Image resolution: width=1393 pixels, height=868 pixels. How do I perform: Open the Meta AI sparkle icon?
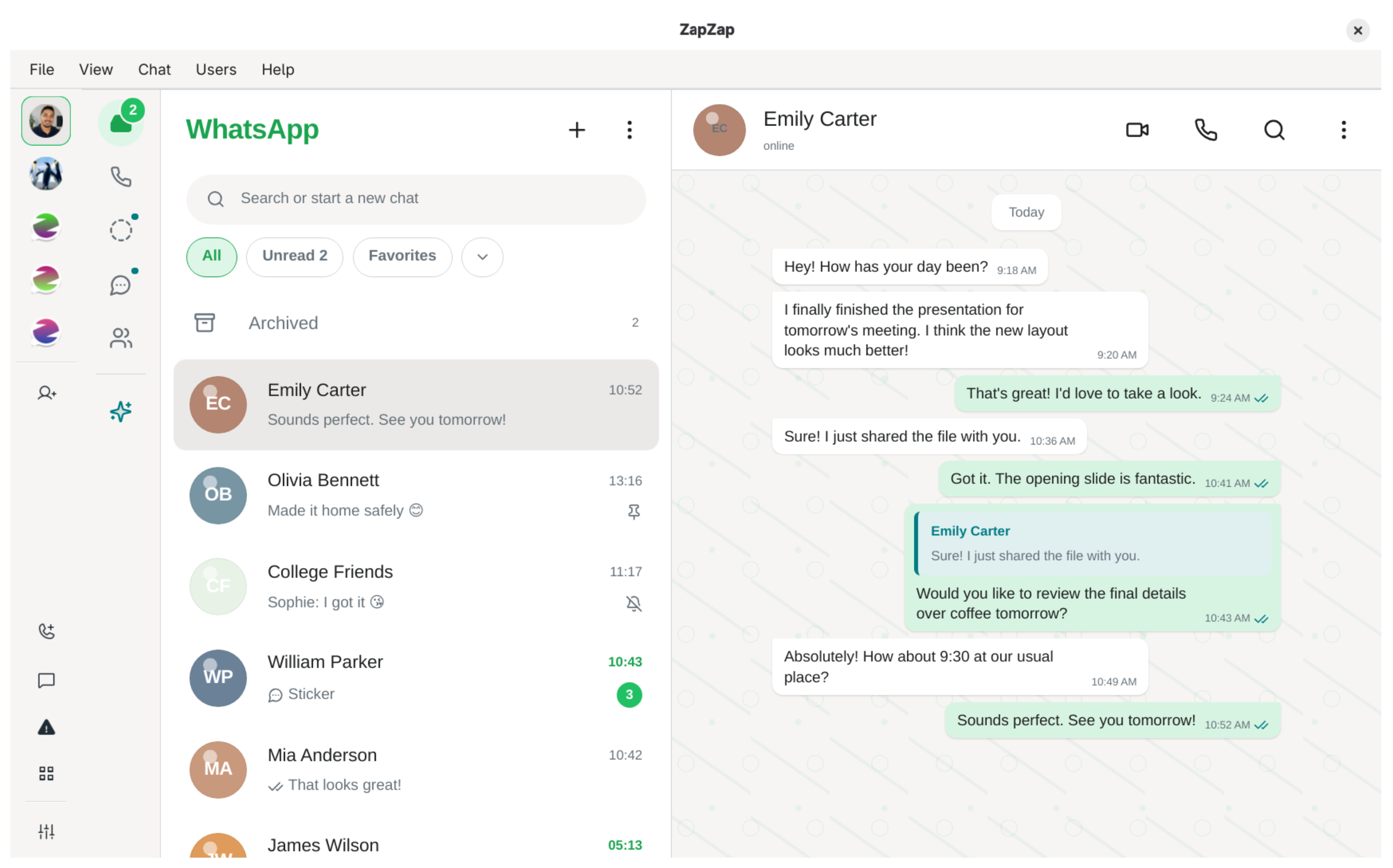tap(121, 411)
